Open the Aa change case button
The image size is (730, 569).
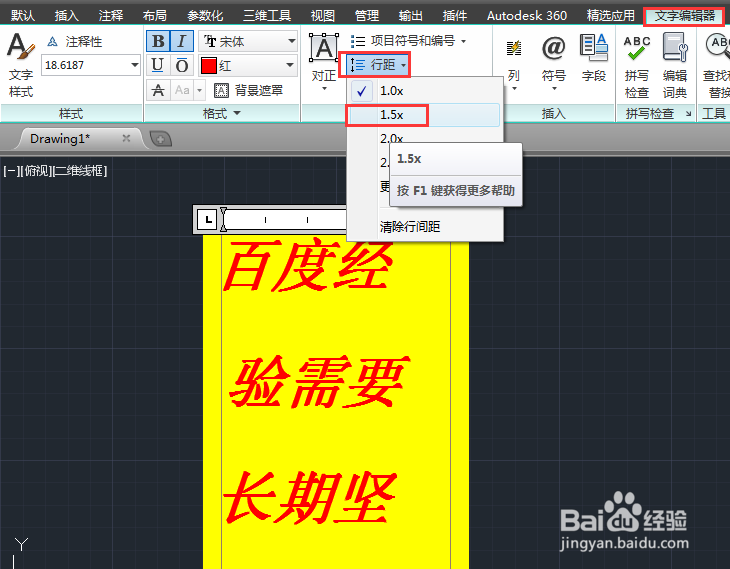[x=182, y=90]
